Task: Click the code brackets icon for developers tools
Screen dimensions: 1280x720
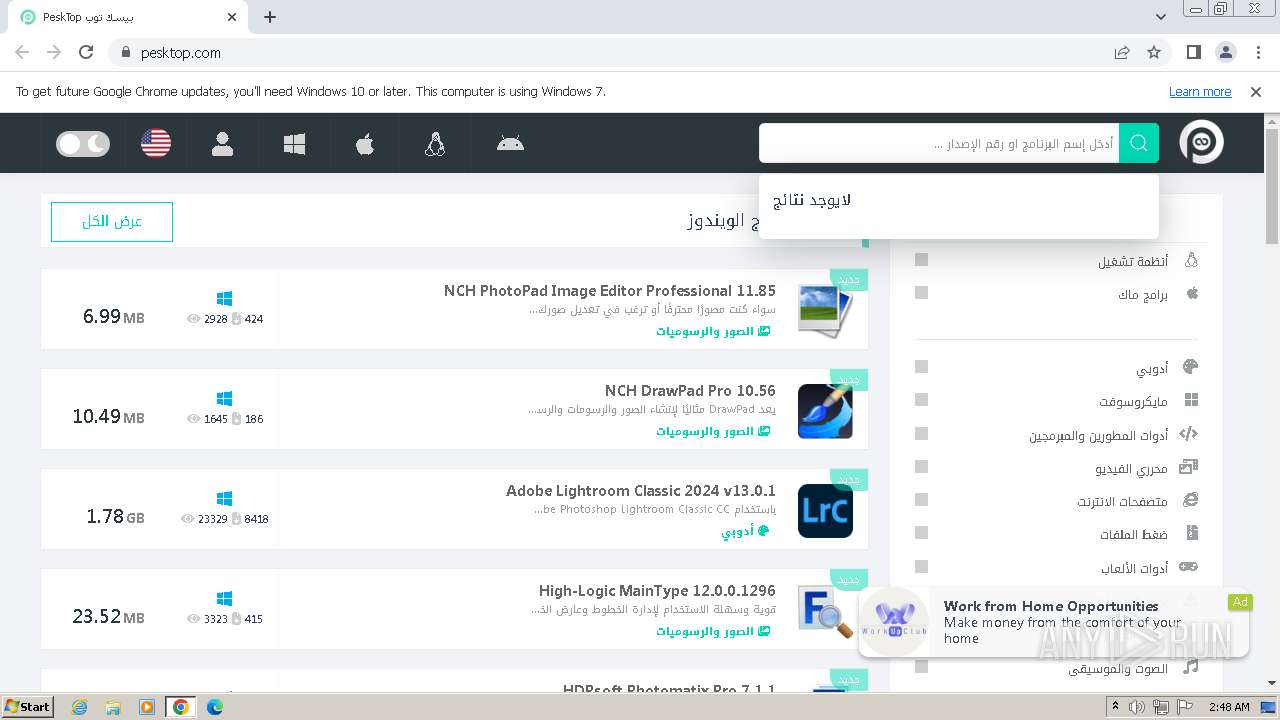Action: 1189,434
